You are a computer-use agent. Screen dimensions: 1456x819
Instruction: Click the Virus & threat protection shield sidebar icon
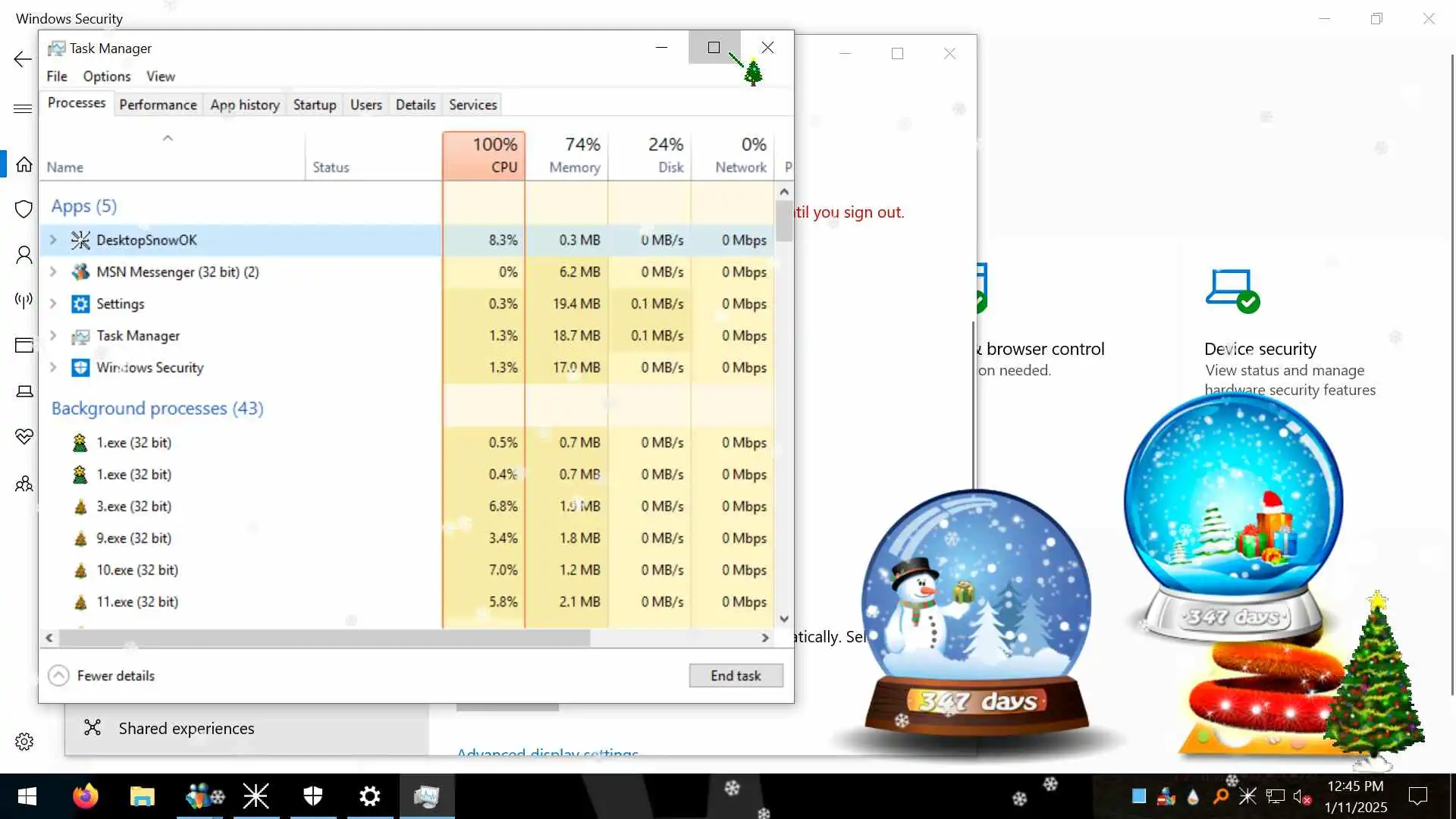point(24,209)
